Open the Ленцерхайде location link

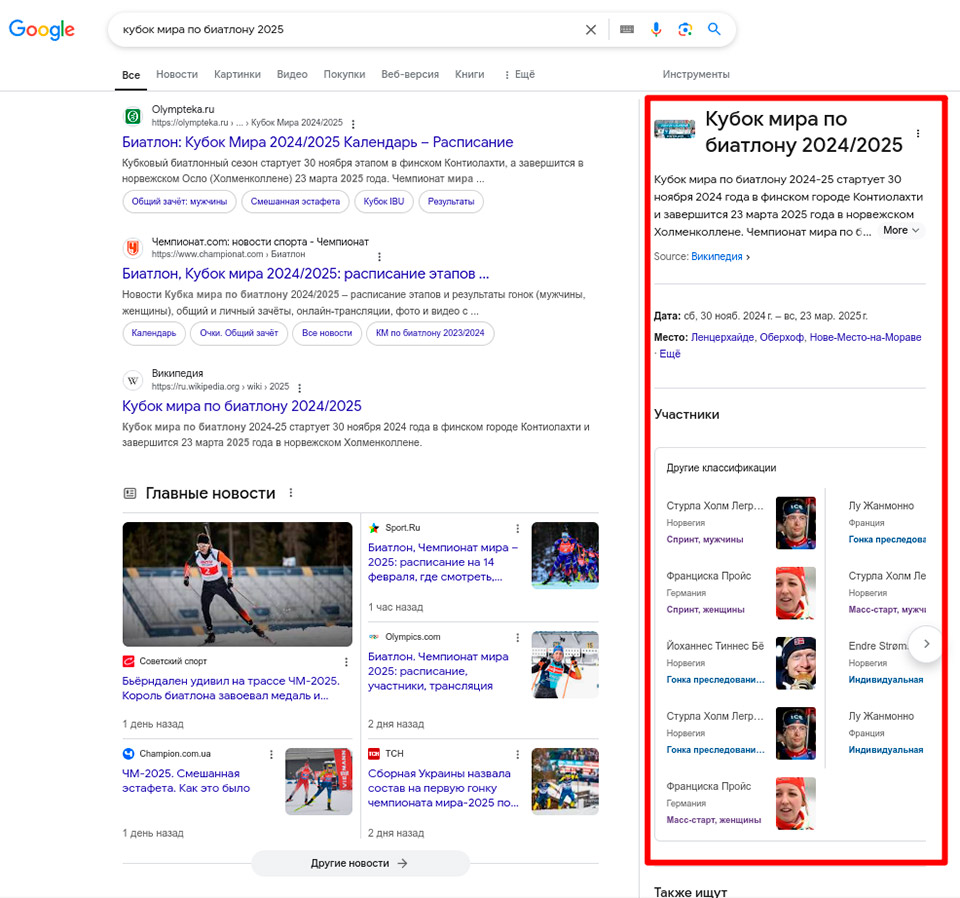pyautogui.click(x=722, y=337)
